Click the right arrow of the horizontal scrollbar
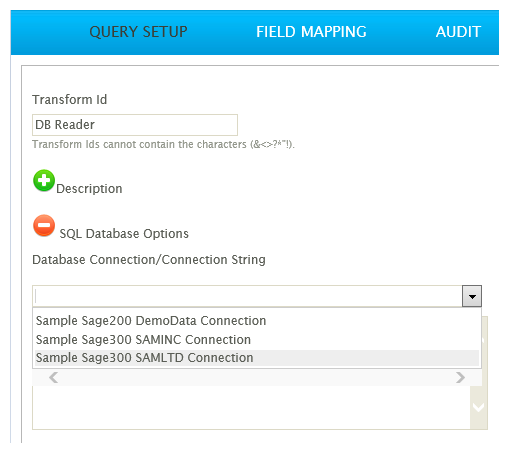 point(460,378)
